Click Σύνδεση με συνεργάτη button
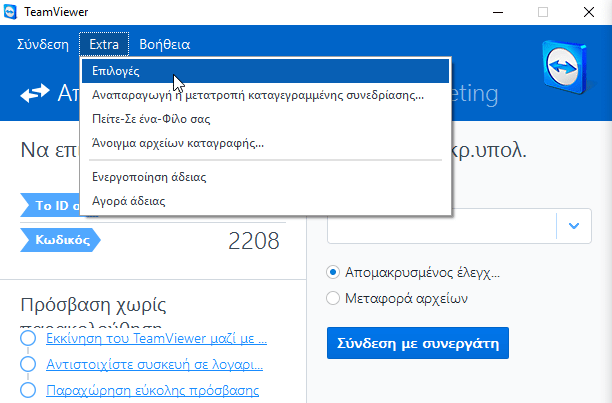This screenshot has width=612, height=403. point(418,343)
